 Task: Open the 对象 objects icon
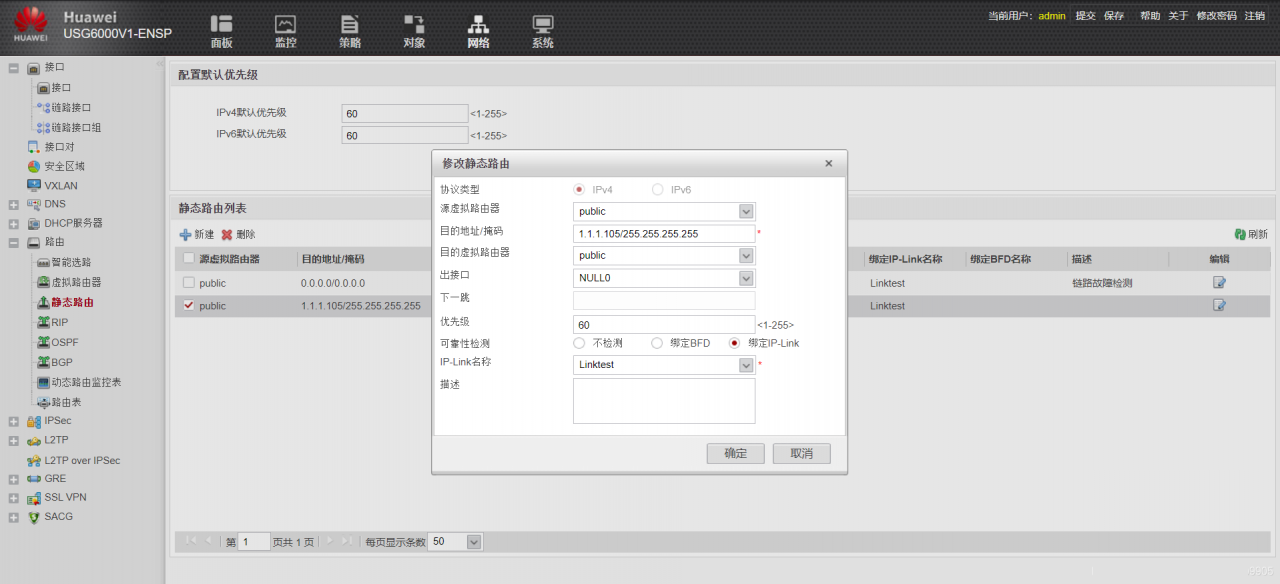click(414, 24)
